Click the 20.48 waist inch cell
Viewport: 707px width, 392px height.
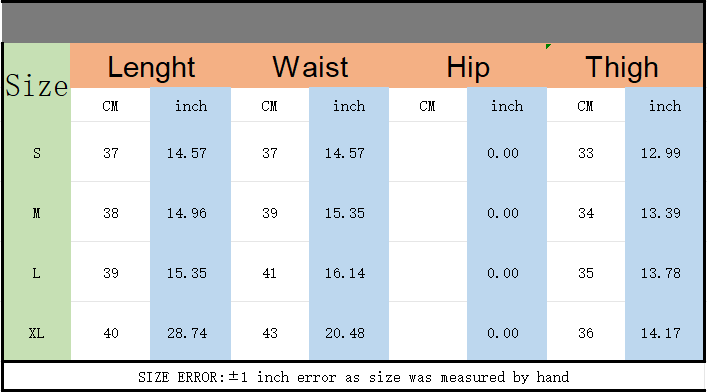(349, 332)
